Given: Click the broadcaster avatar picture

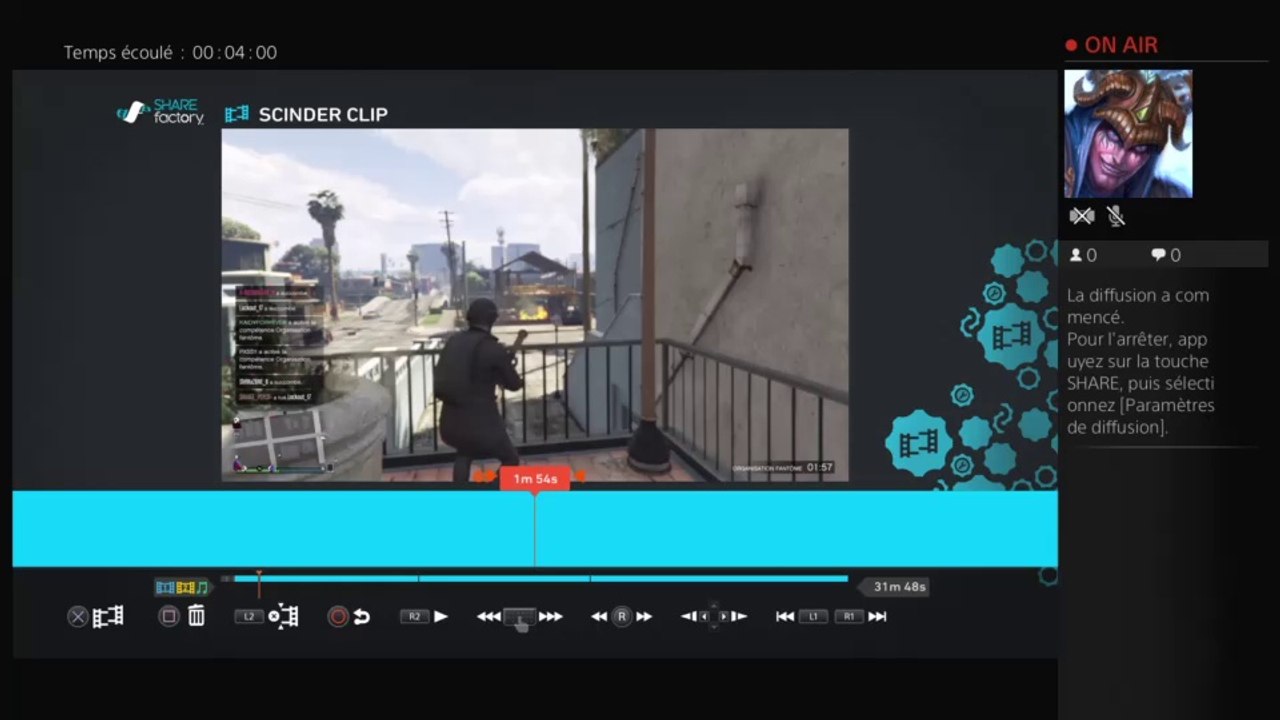Looking at the screenshot, I should point(1128,134).
